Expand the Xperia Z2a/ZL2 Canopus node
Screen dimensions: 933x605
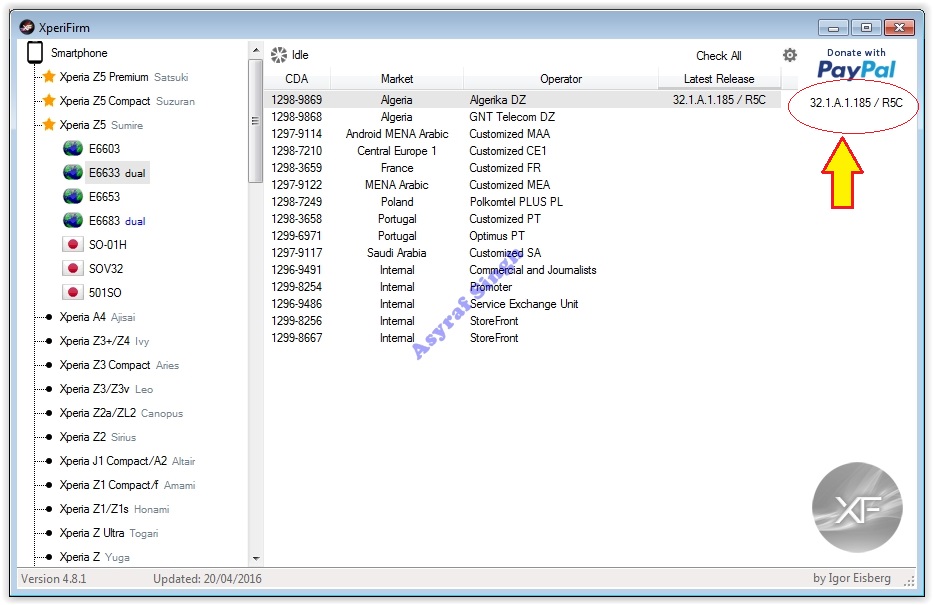(49, 413)
